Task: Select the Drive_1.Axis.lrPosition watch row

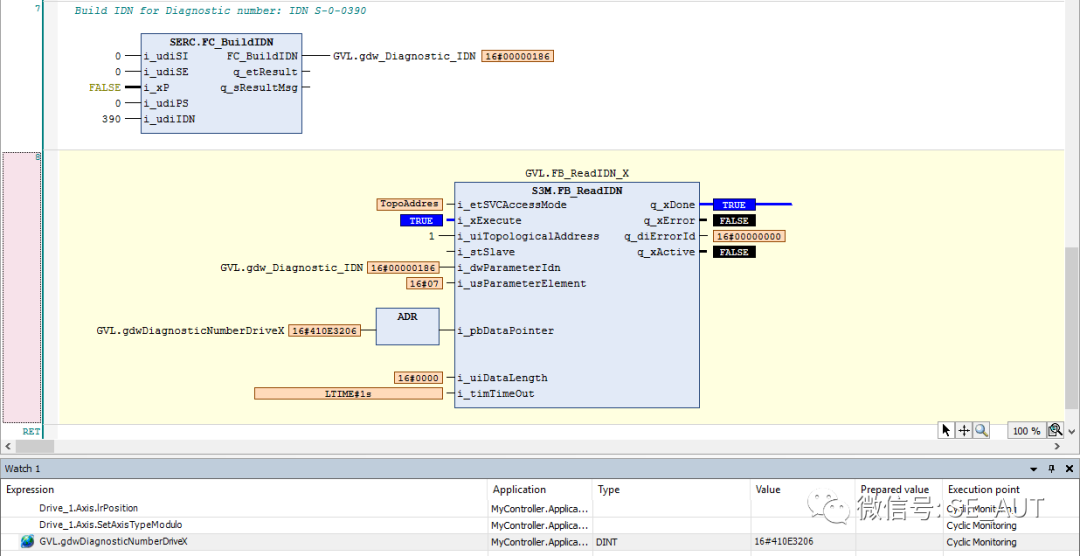Action: [88, 508]
